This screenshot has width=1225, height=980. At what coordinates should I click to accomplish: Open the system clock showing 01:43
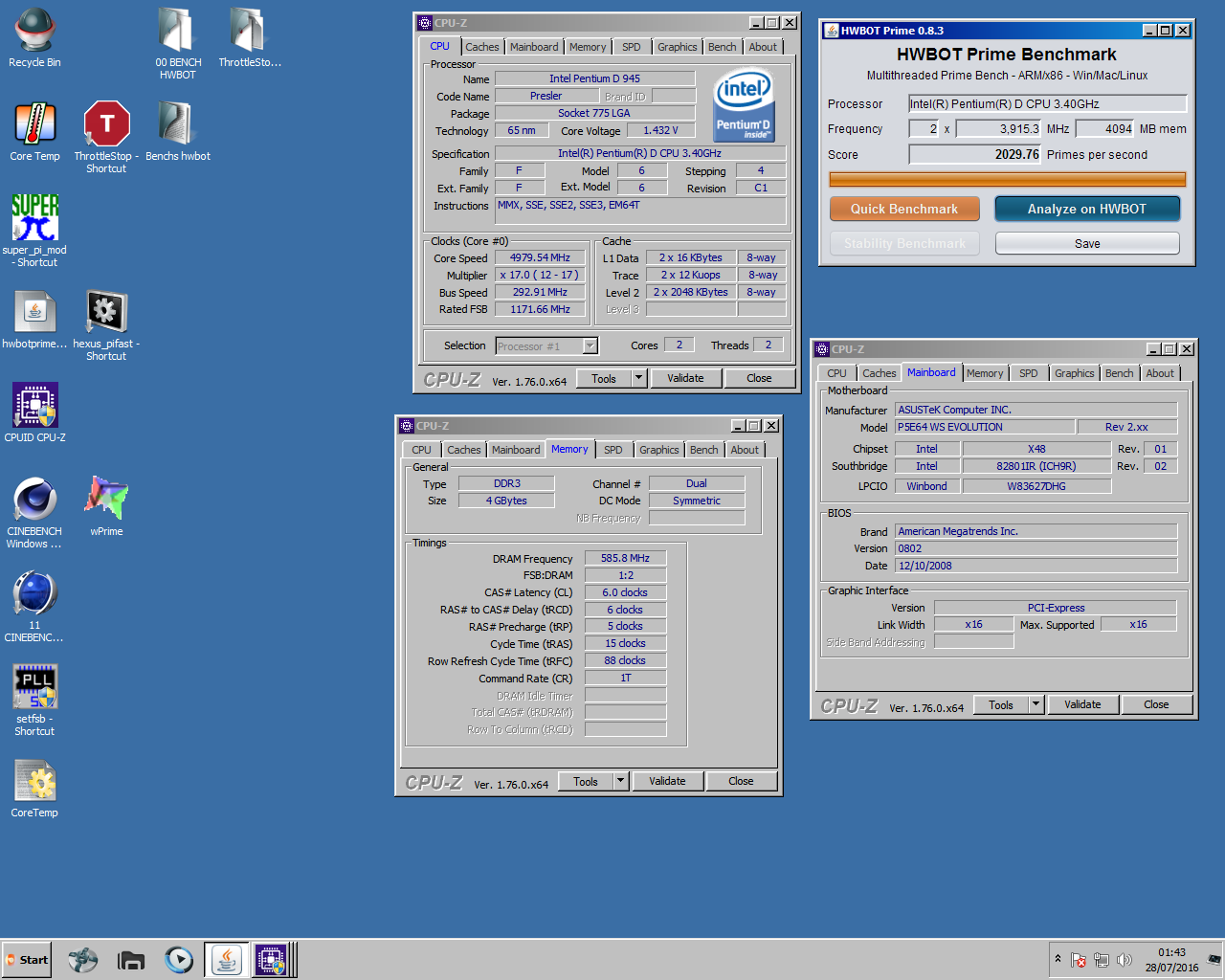(x=1171, y=960)
